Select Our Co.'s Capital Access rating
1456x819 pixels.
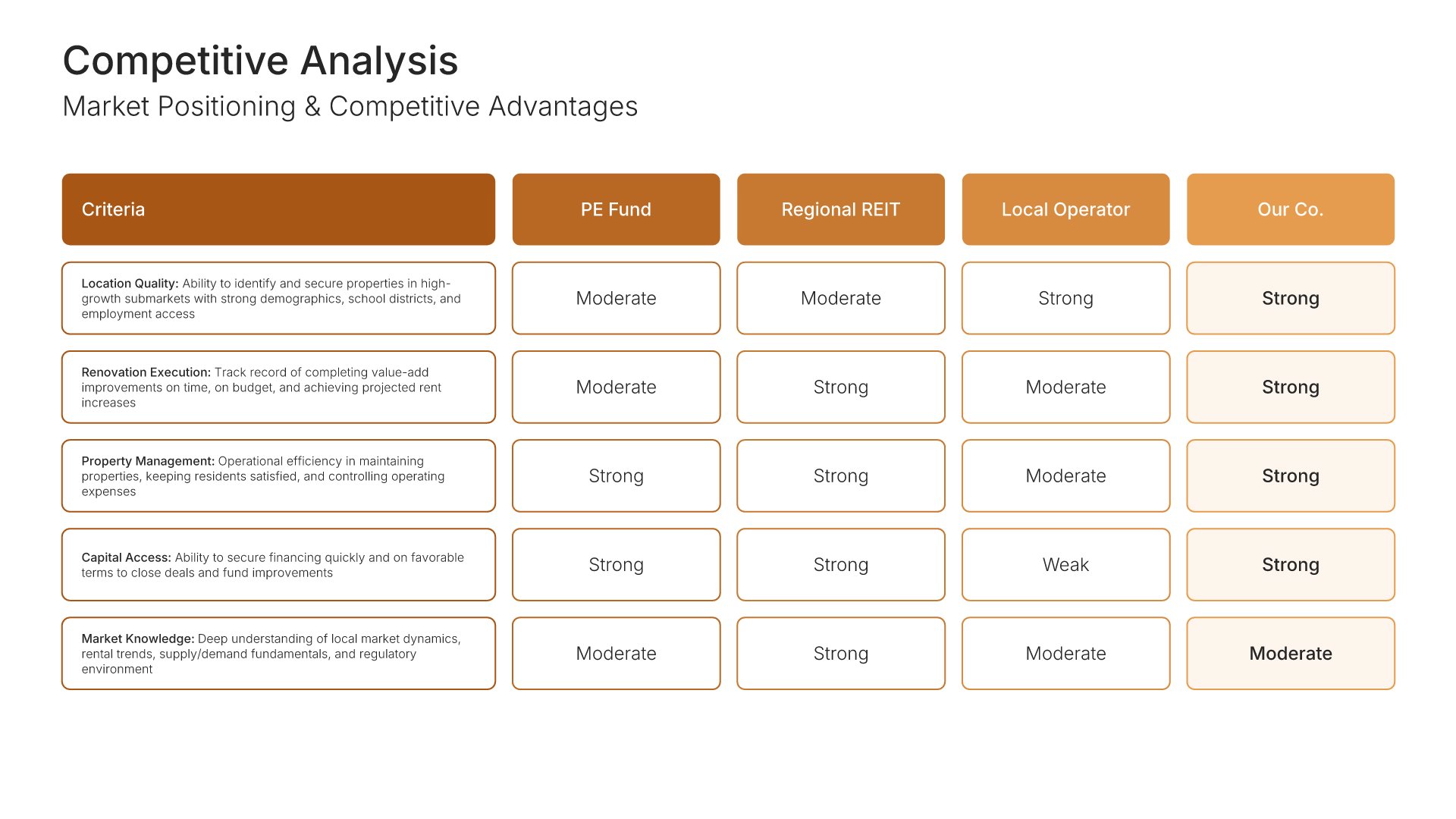click(1290, 564)
